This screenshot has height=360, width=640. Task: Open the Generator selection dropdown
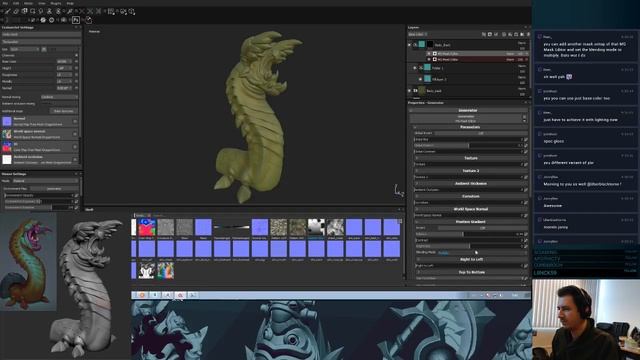point(468,119)
